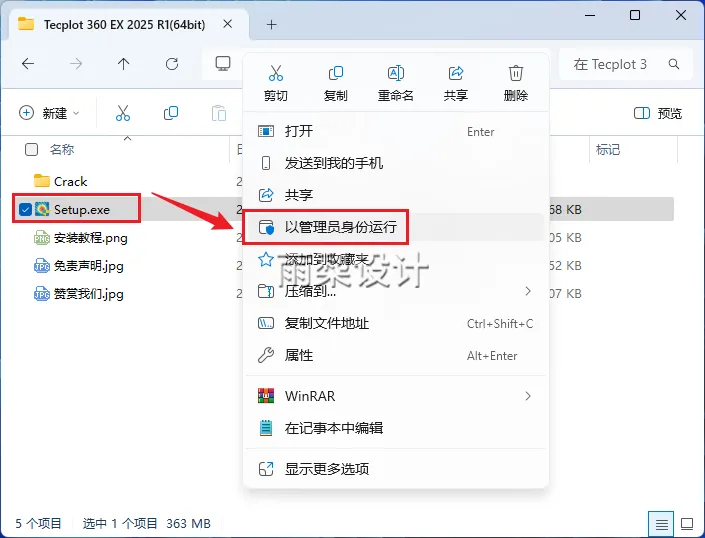The width and height of the screenshot is (705, 538).
Task: Click Copy icon in context menu
Action: coord(335,73)
